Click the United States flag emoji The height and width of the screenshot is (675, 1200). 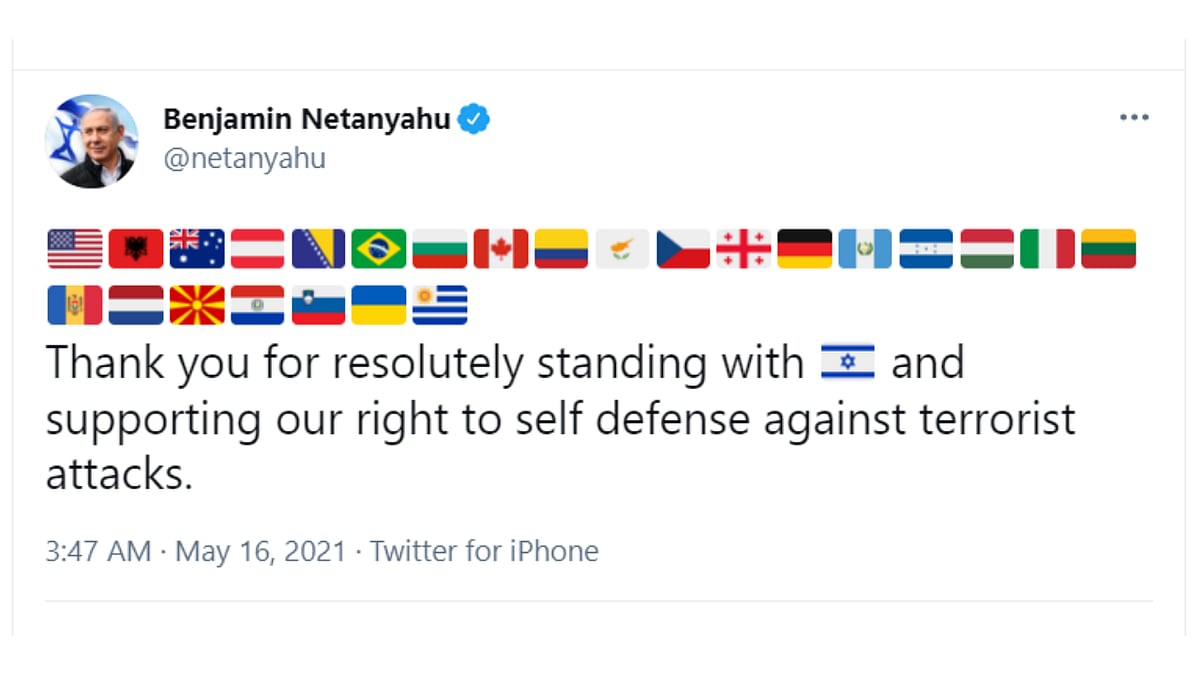click(x=75, y=249)
